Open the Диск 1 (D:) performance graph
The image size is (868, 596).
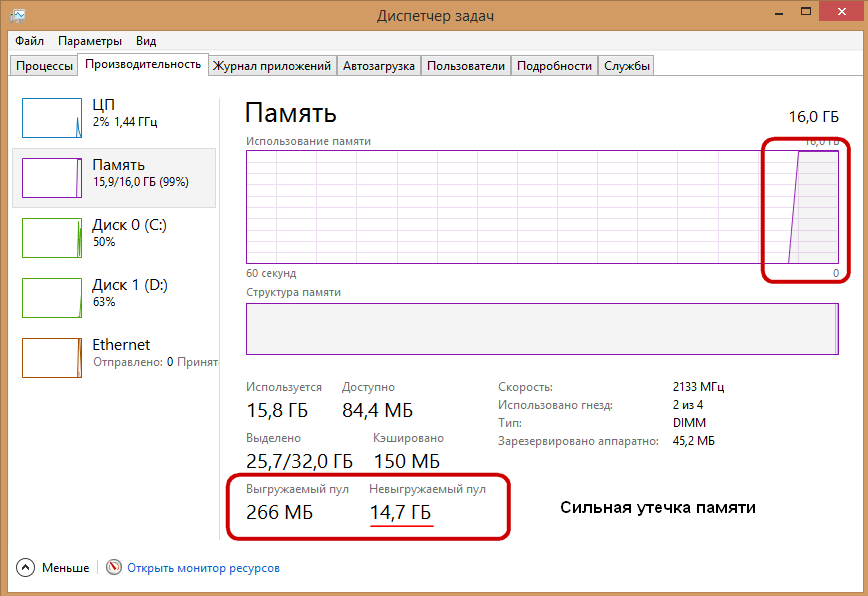click(51, 297)
